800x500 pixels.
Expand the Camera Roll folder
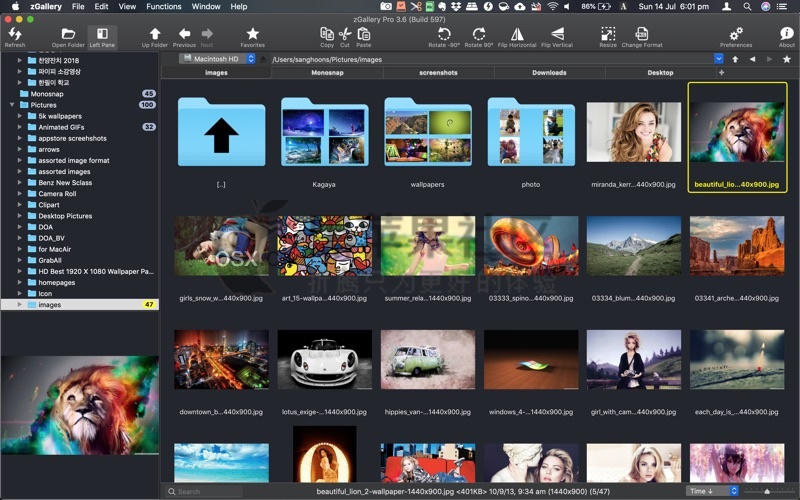pos(19,193)
